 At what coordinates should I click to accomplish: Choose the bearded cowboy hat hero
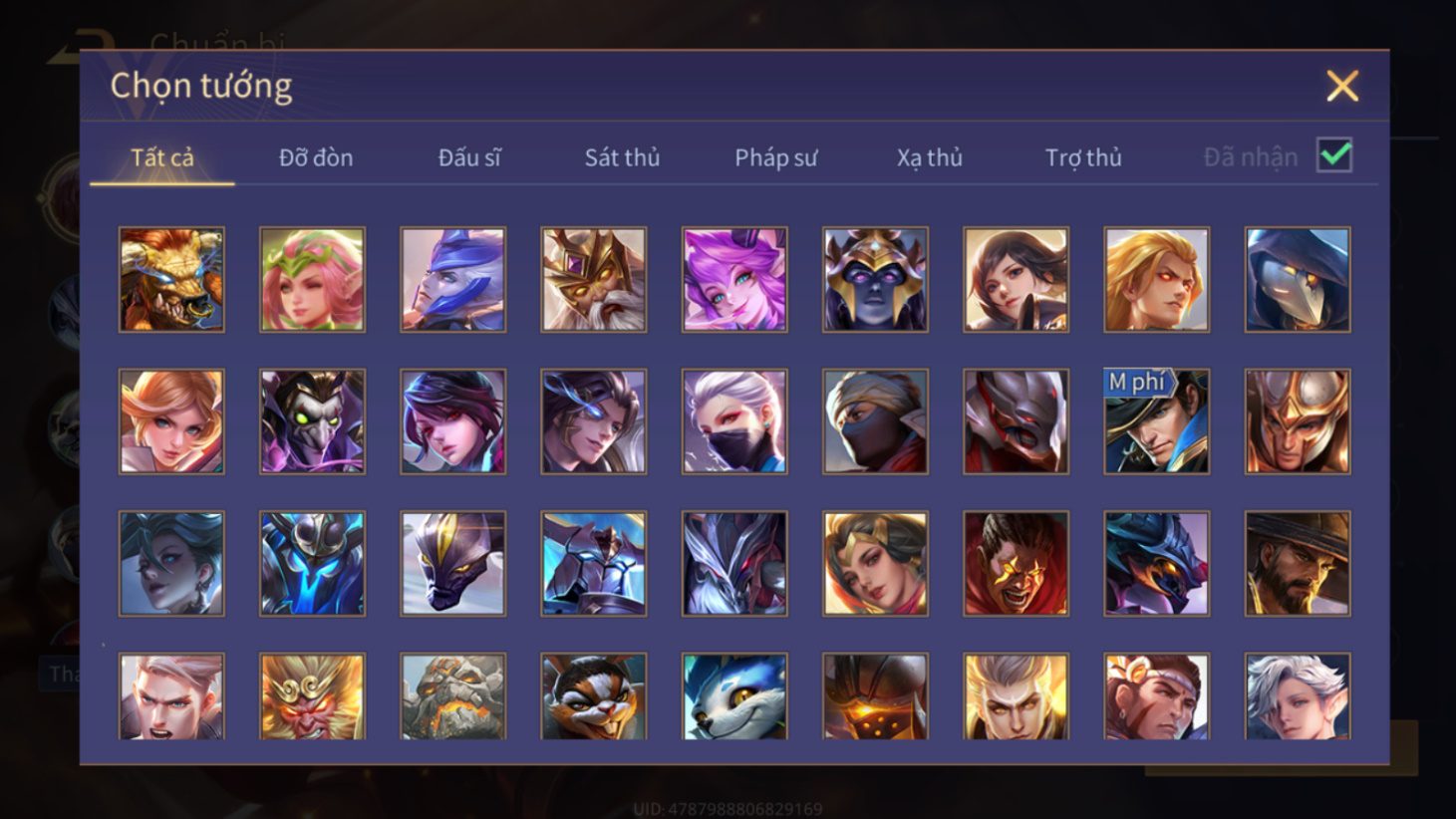click(1298, 564)
